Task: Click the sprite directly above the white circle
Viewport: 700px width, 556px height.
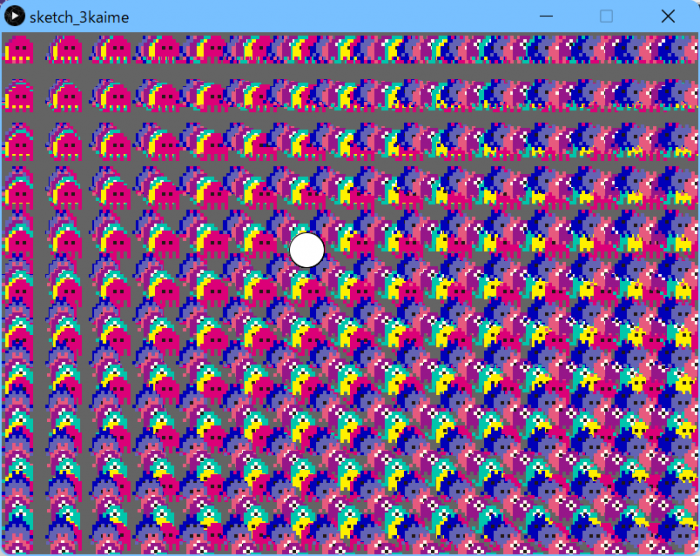Action: point(307,195)
